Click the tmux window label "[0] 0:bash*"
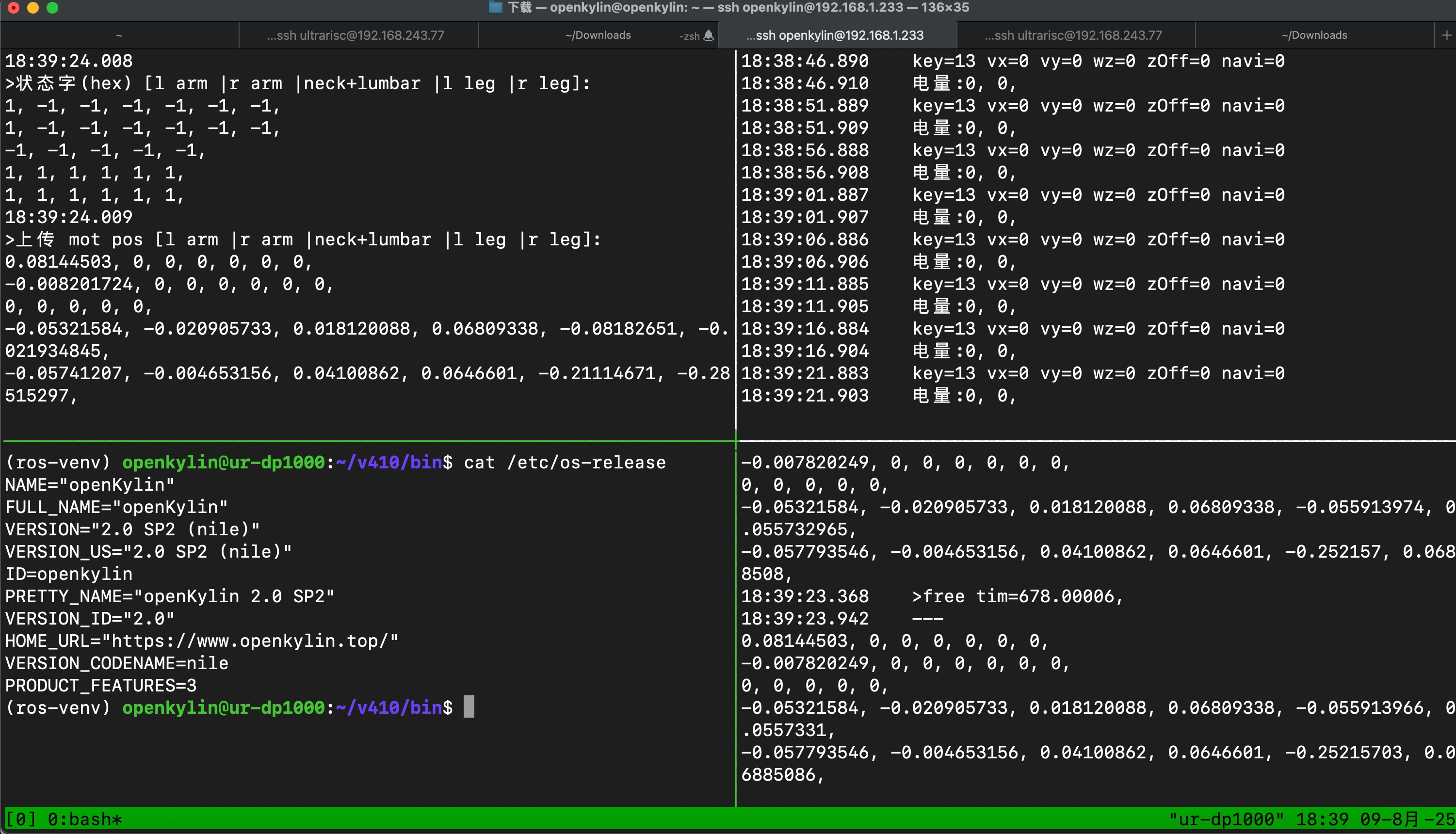Screen dimensions: 1456x834 (x=64, y=819)
